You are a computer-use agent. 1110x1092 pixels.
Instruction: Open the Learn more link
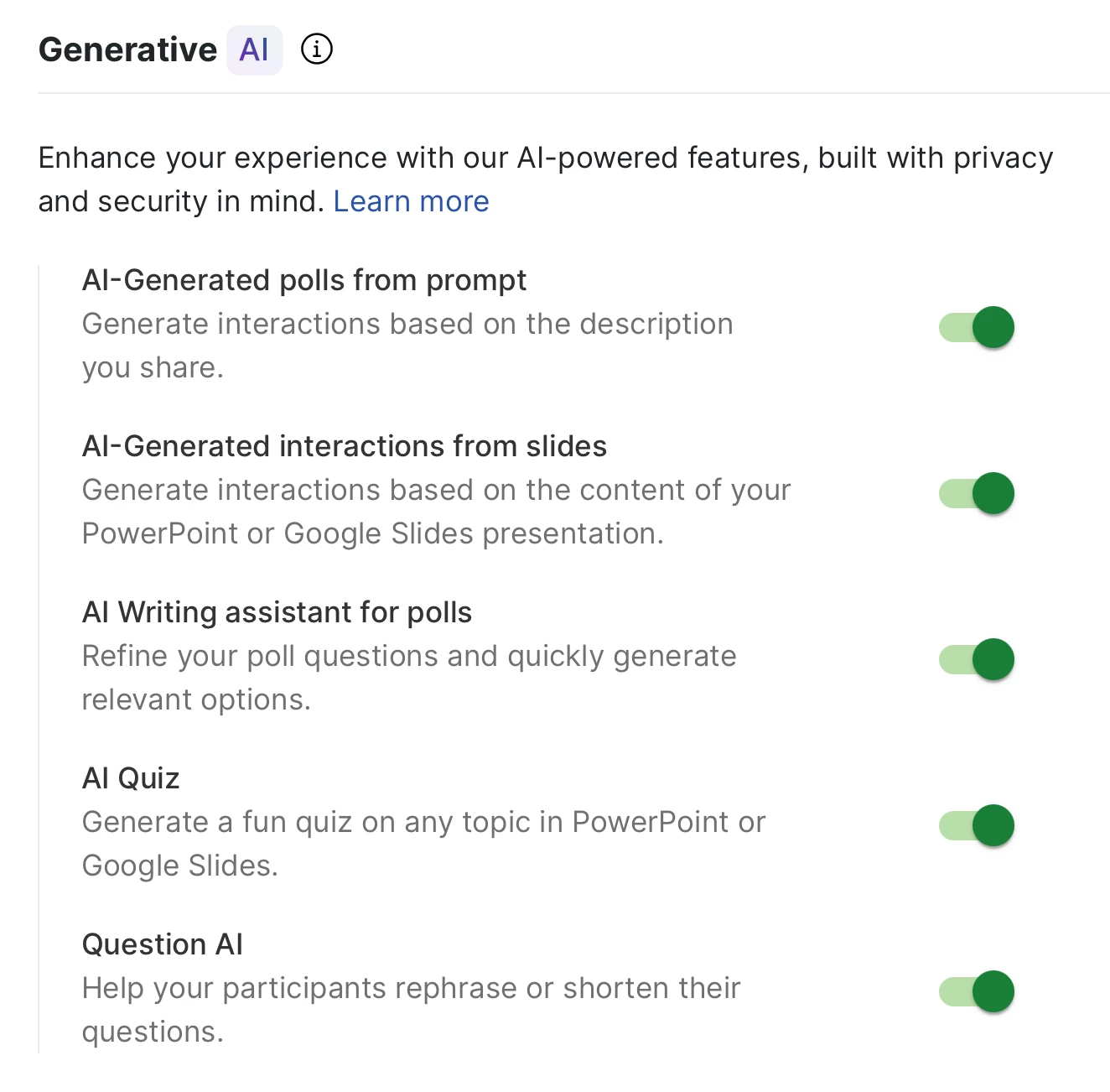(x=411, y=201)
